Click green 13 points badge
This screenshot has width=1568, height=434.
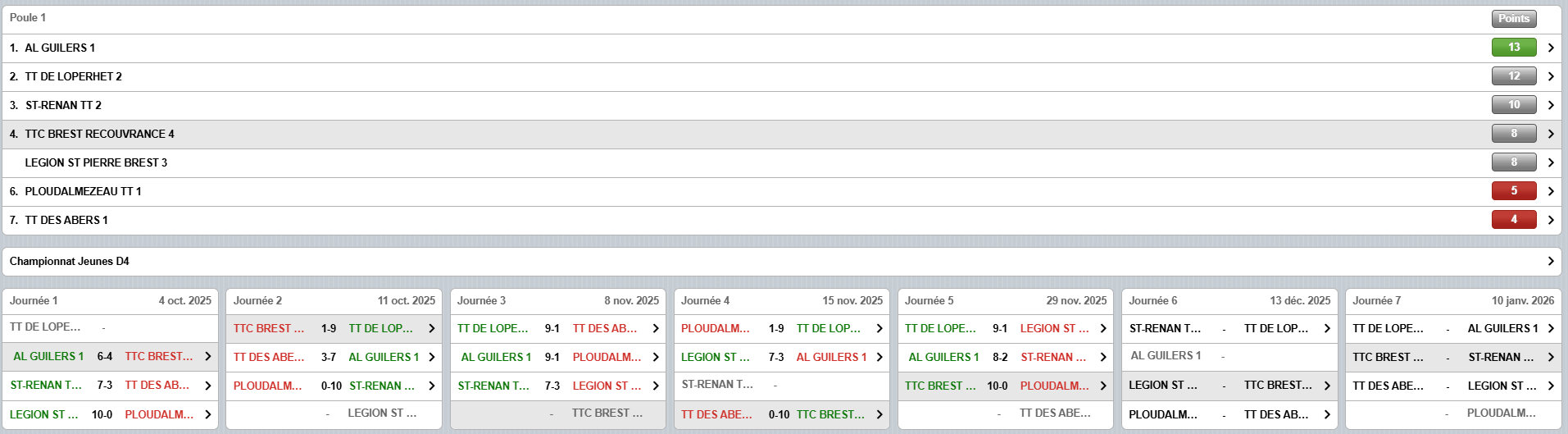tap(1513, 48)
